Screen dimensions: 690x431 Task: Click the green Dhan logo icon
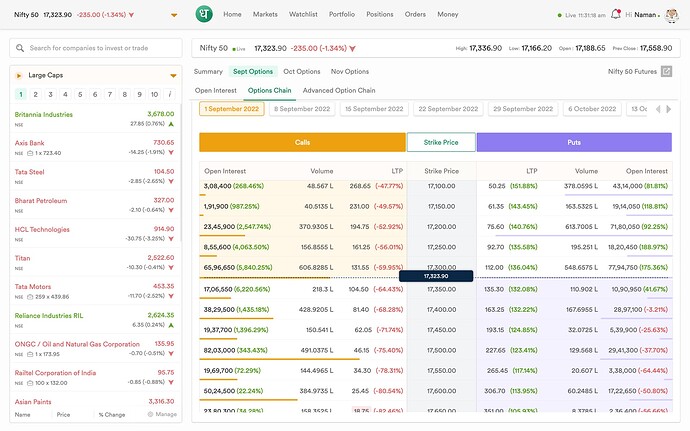tap(204, 14)
